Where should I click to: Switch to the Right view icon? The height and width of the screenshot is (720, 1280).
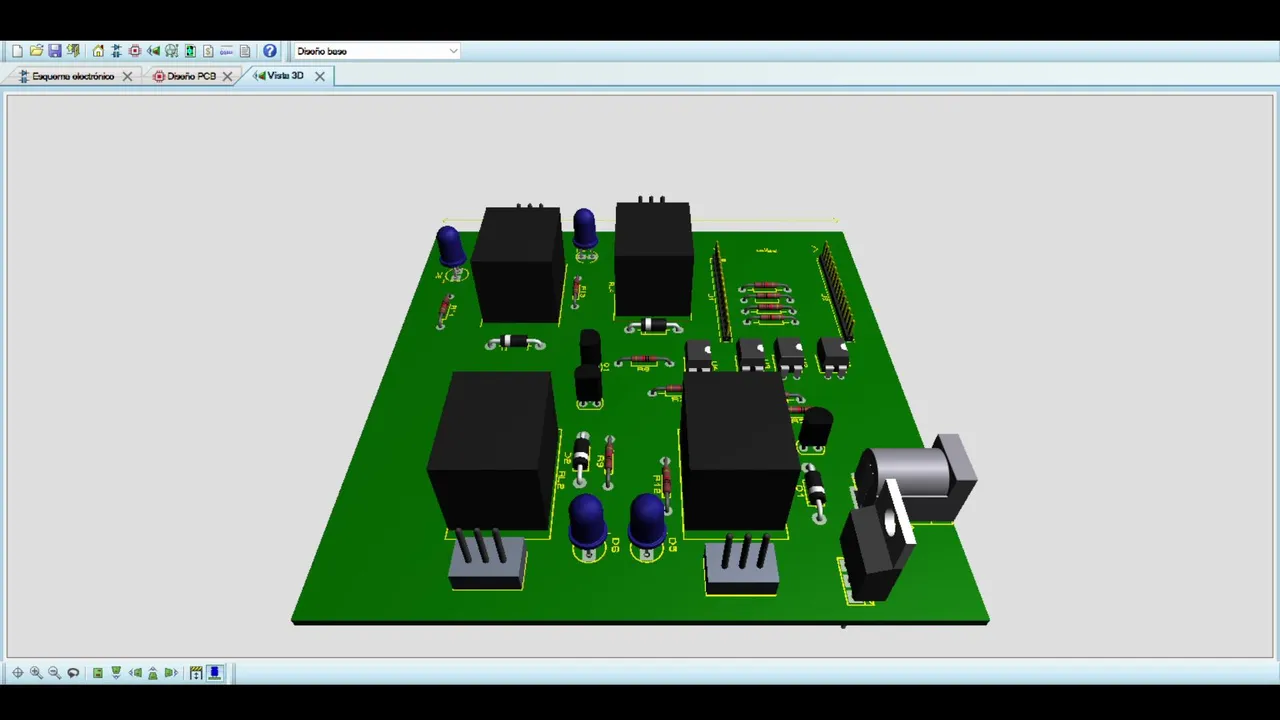171,673
